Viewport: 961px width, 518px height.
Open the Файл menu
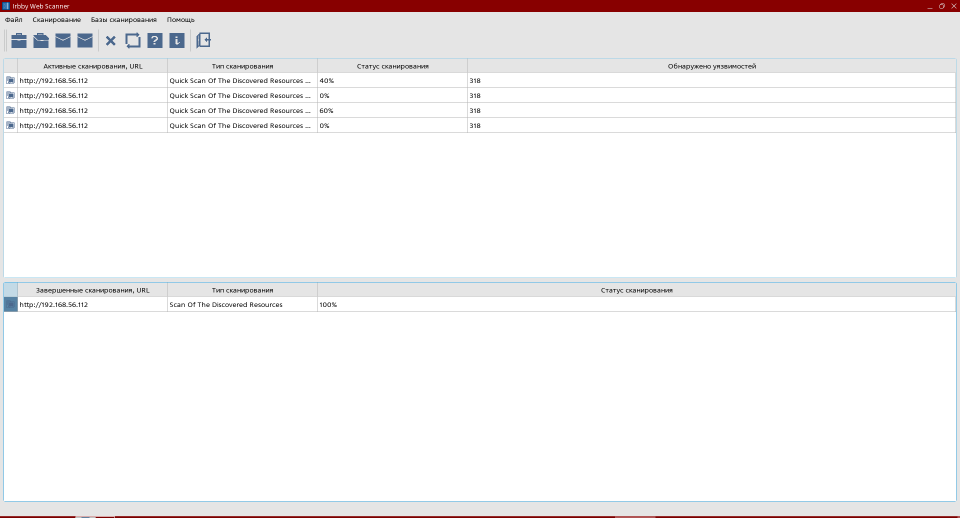click(x=13, y=20)
